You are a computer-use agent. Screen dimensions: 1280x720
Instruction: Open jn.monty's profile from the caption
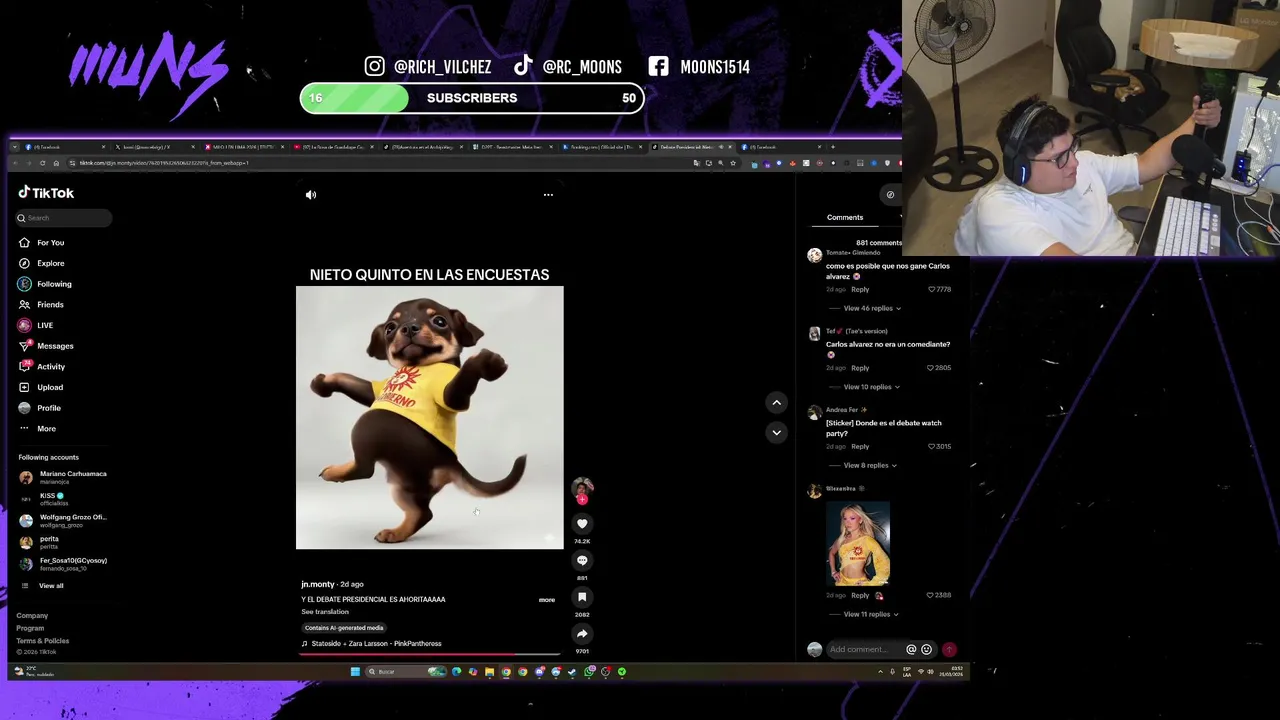[x=318, y=584]
